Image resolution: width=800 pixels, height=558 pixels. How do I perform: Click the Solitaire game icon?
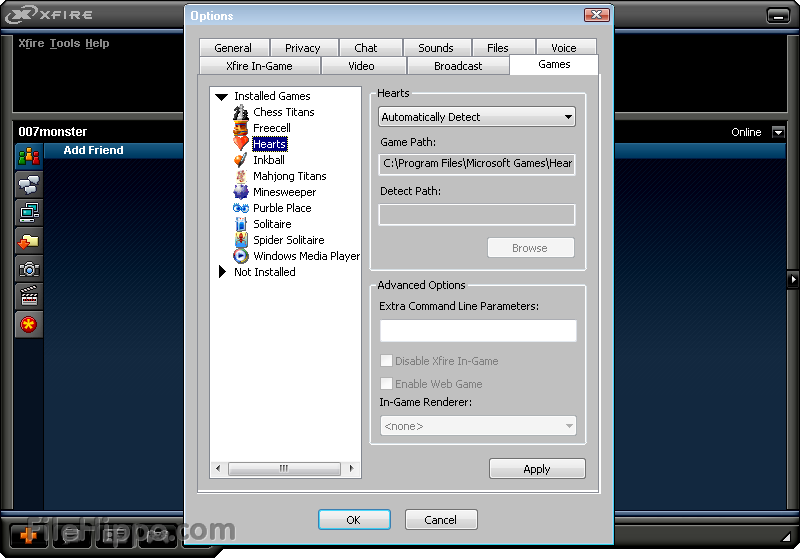click(241, 224)
